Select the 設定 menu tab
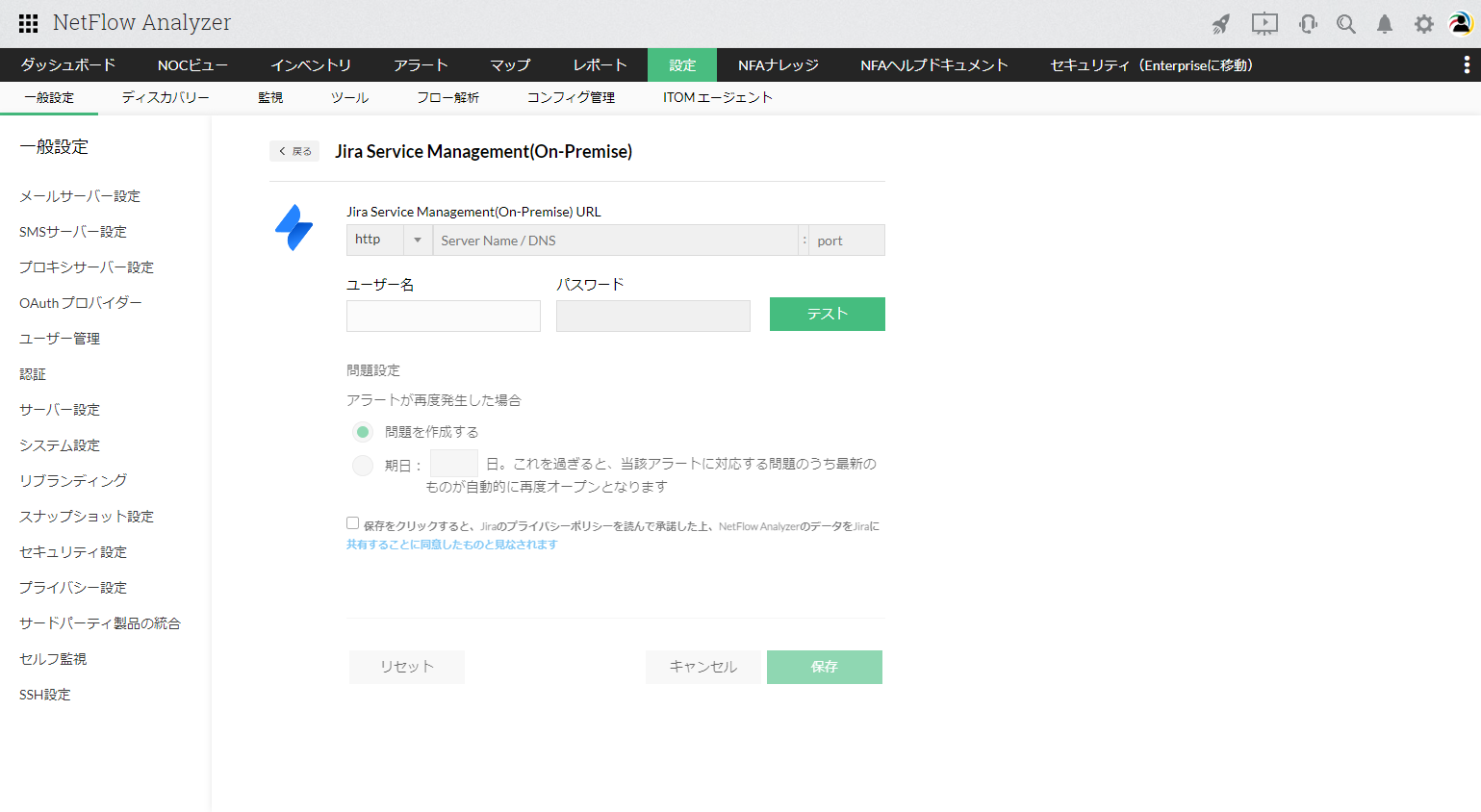 click(x=682, y=65)
